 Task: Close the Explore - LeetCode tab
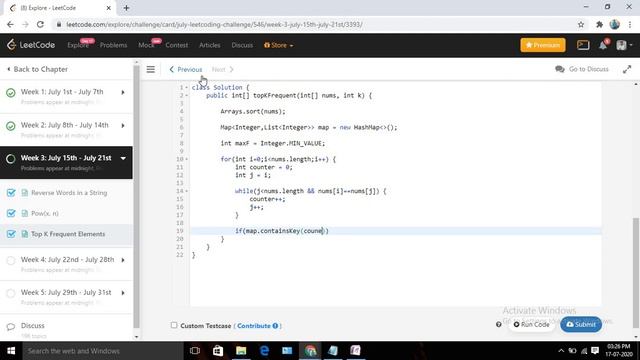click(x=109, y=8)
